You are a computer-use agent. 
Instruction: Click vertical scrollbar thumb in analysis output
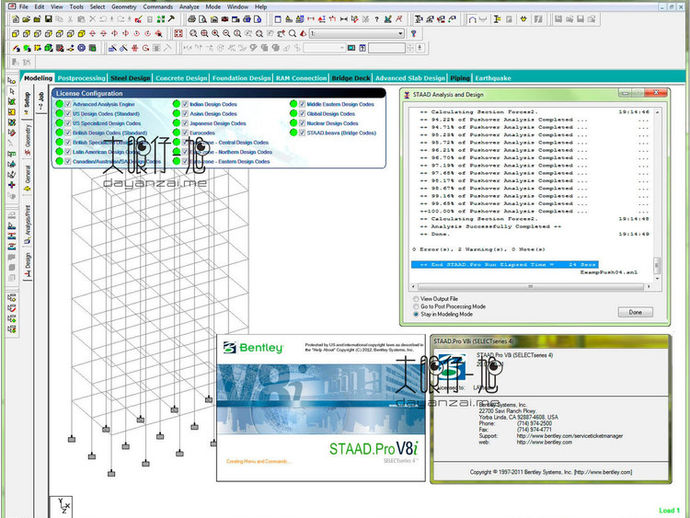pos(656,265)
